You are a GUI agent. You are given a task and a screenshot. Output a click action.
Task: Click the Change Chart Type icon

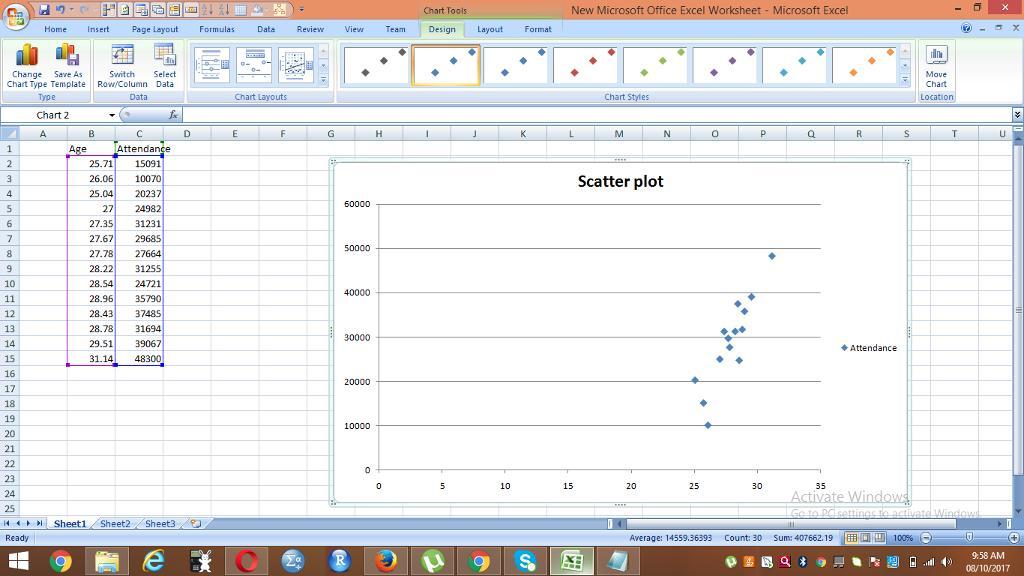click(26, 65)
